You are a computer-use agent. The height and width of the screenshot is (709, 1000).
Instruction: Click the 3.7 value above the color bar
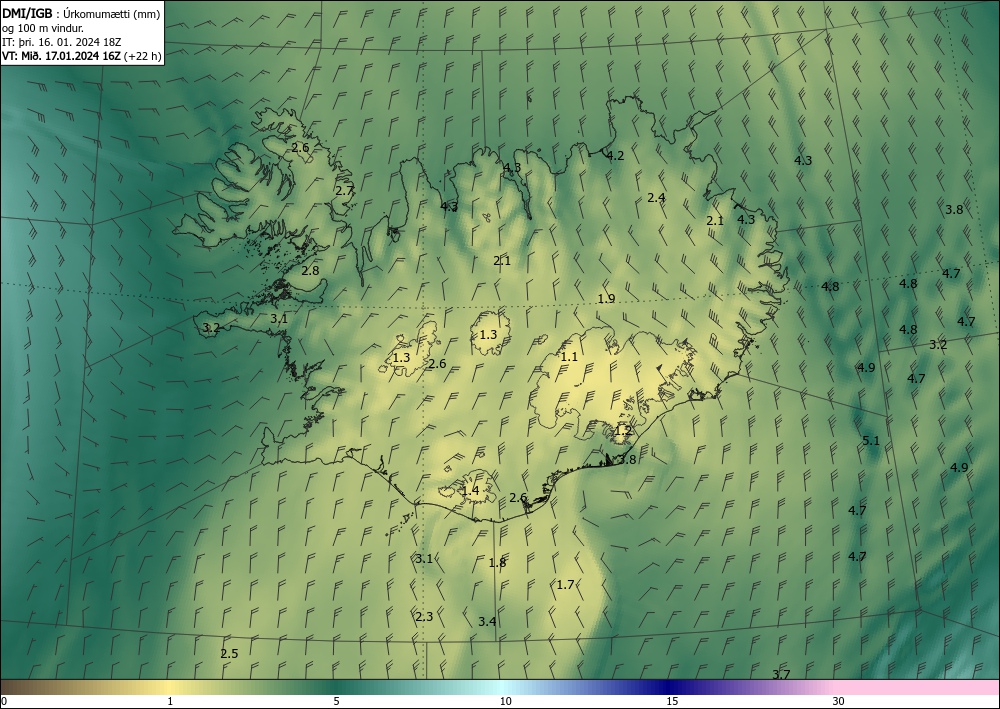coord(781,675)
